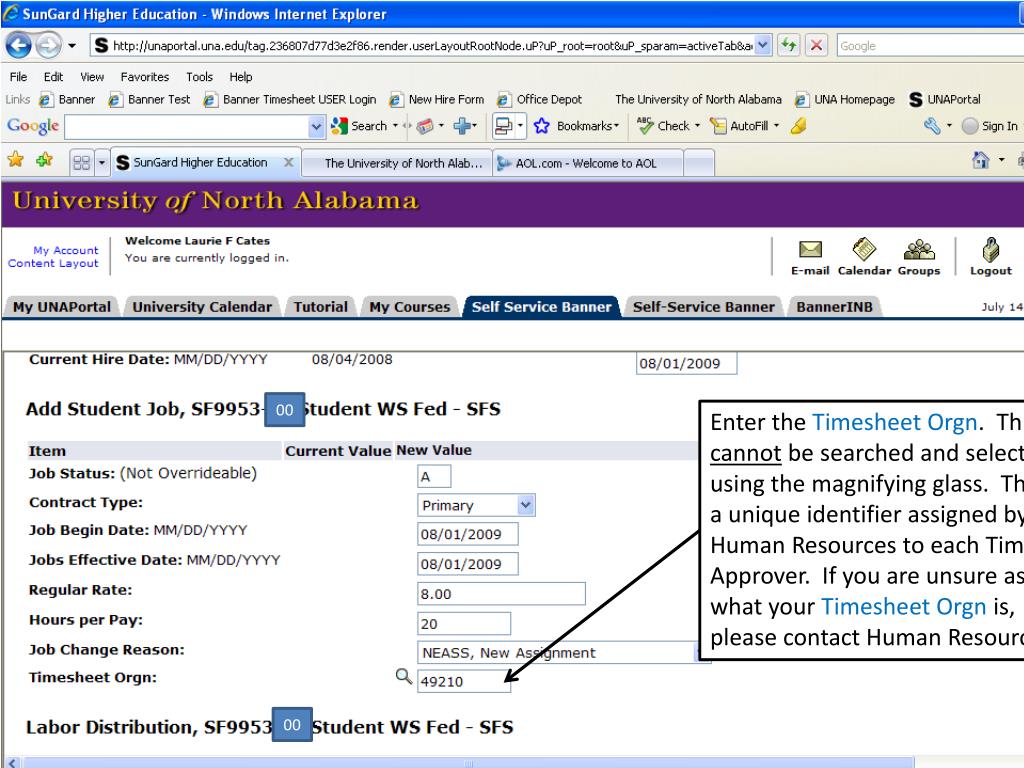
Task: Open the recent pages dropdown beside Forward
Action: 72,46
